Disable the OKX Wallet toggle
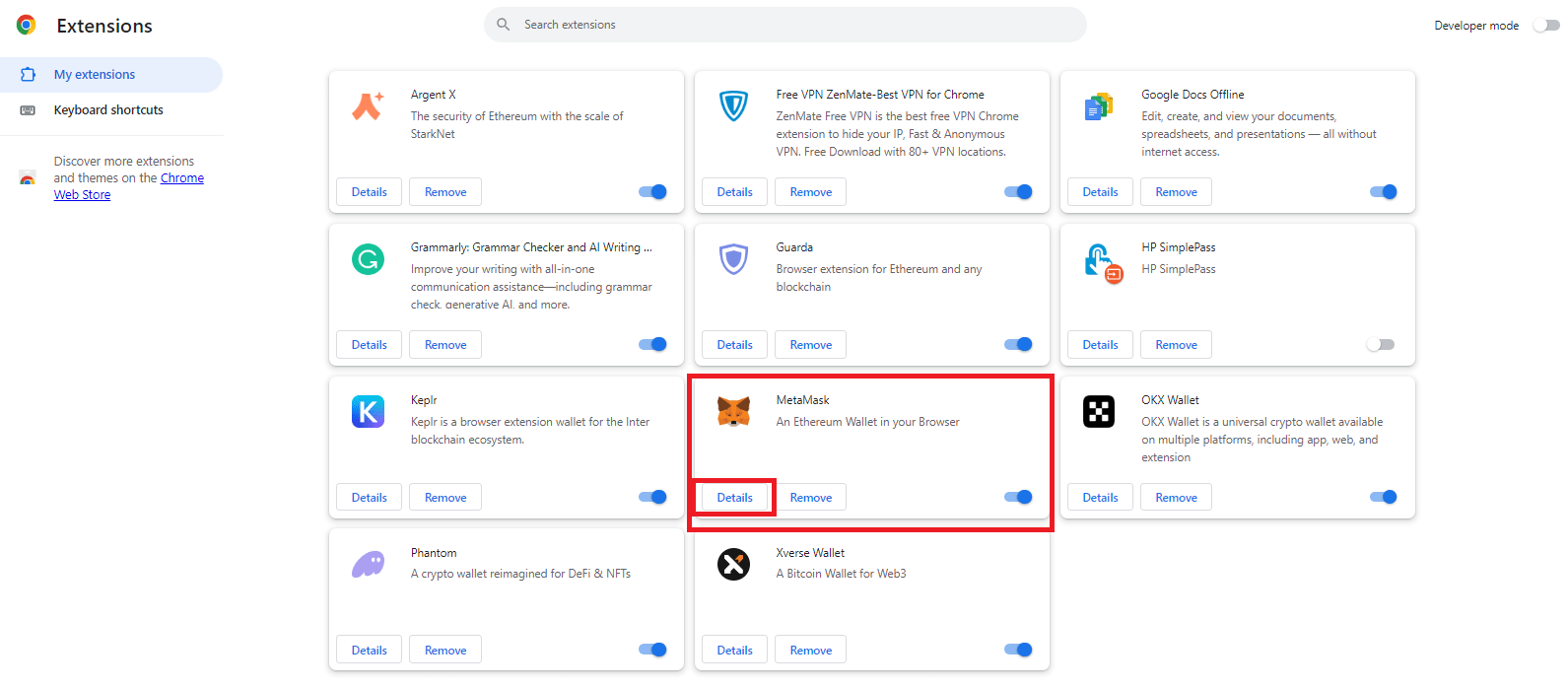The width and height of the screenshot is (1568, 689). click(1384, 498)
